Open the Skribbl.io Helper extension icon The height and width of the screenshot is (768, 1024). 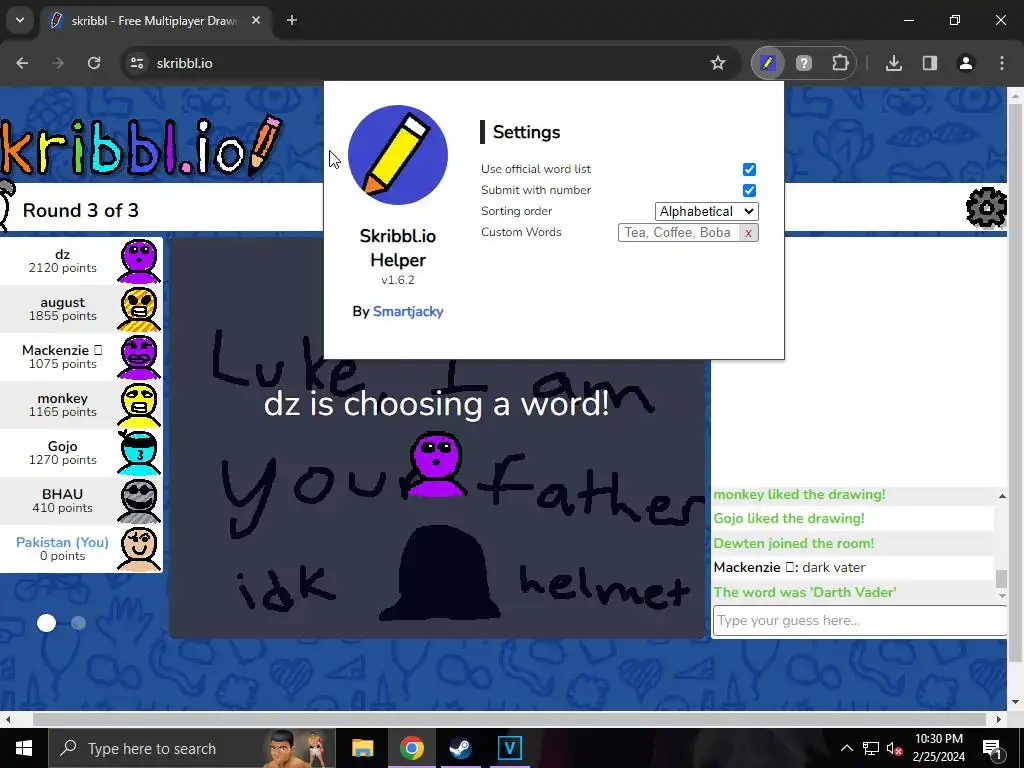coord(767,63)
